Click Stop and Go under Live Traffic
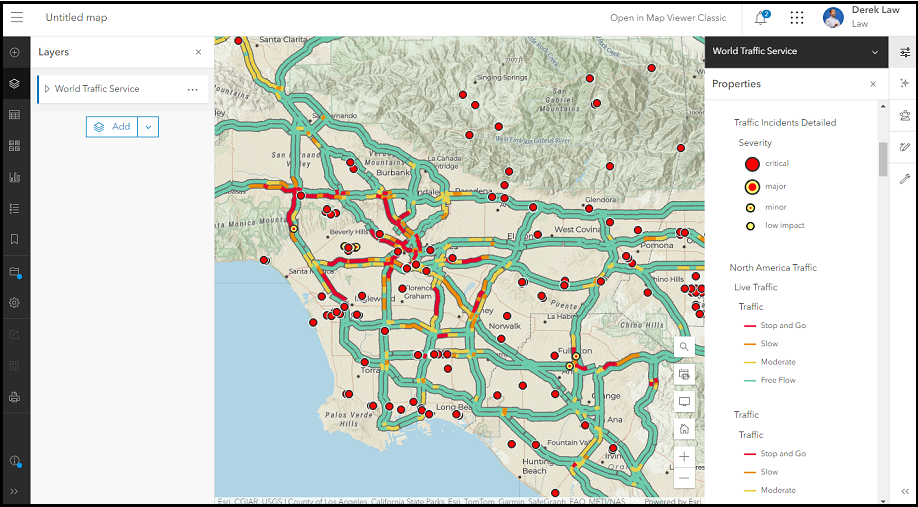The height and width of the screenshot is (507, 918). coord(783,326)
